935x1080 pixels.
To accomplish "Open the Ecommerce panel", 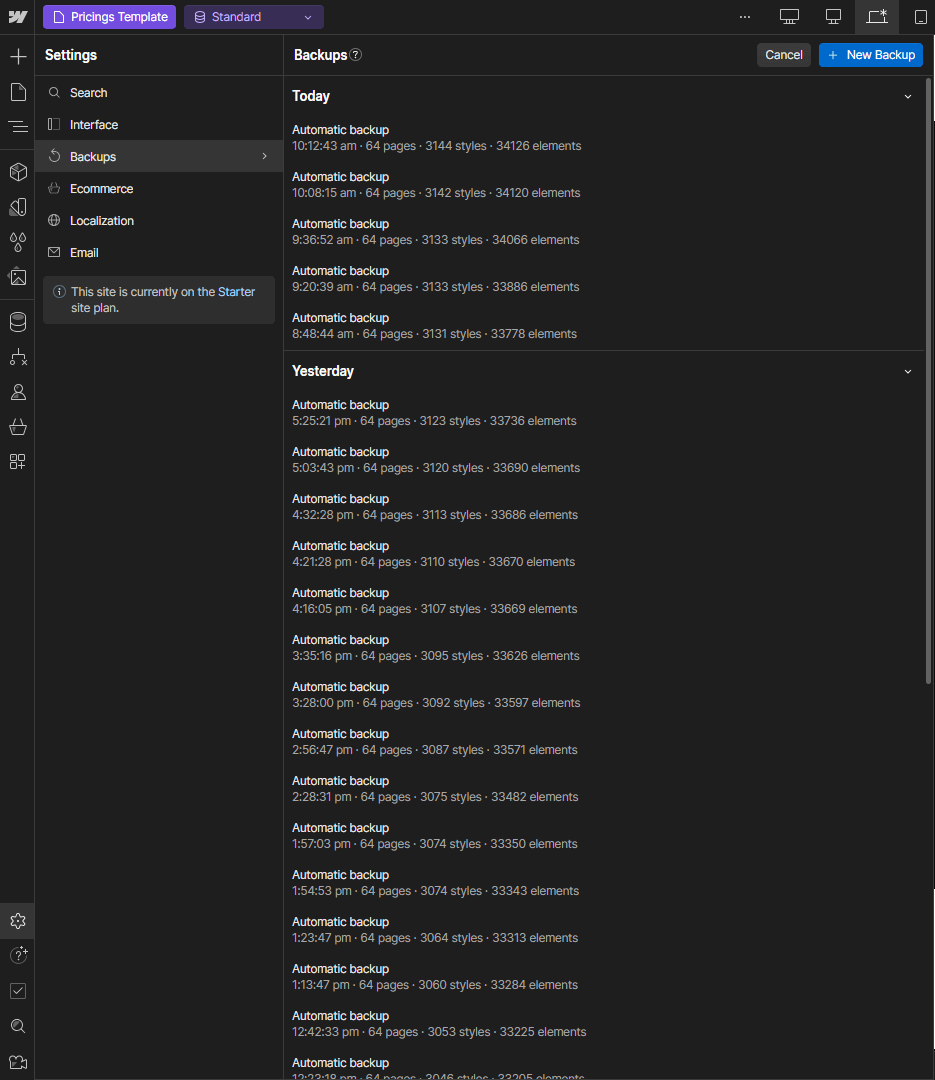I will tap(17, 427).
